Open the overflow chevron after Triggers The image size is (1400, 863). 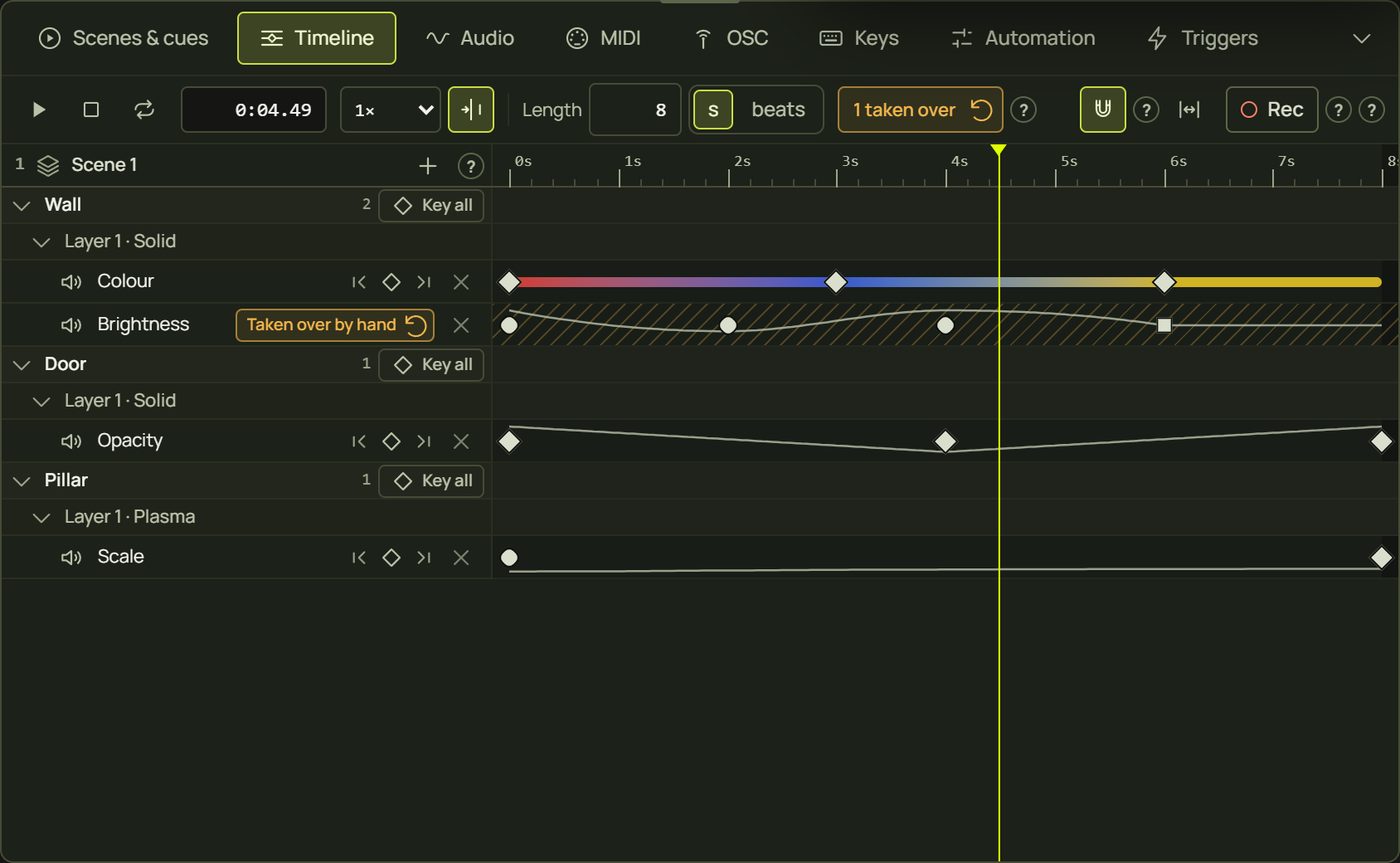pyautogui.click(x=1361, y=39)
